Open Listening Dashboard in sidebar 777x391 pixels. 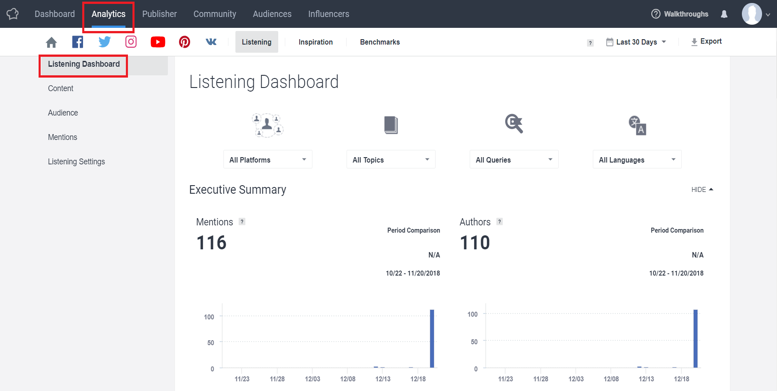click(84, 64)
